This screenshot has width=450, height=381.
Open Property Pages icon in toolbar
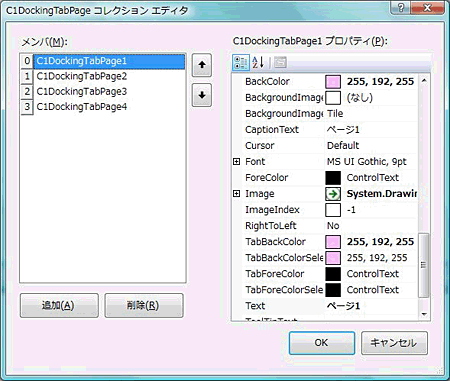(x=280, y=62)
